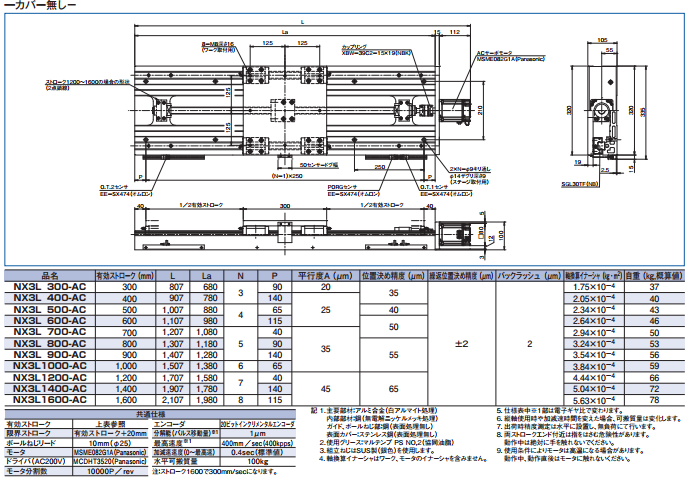Click the '位置決め精度 (μm)' column header

[393, 276]
